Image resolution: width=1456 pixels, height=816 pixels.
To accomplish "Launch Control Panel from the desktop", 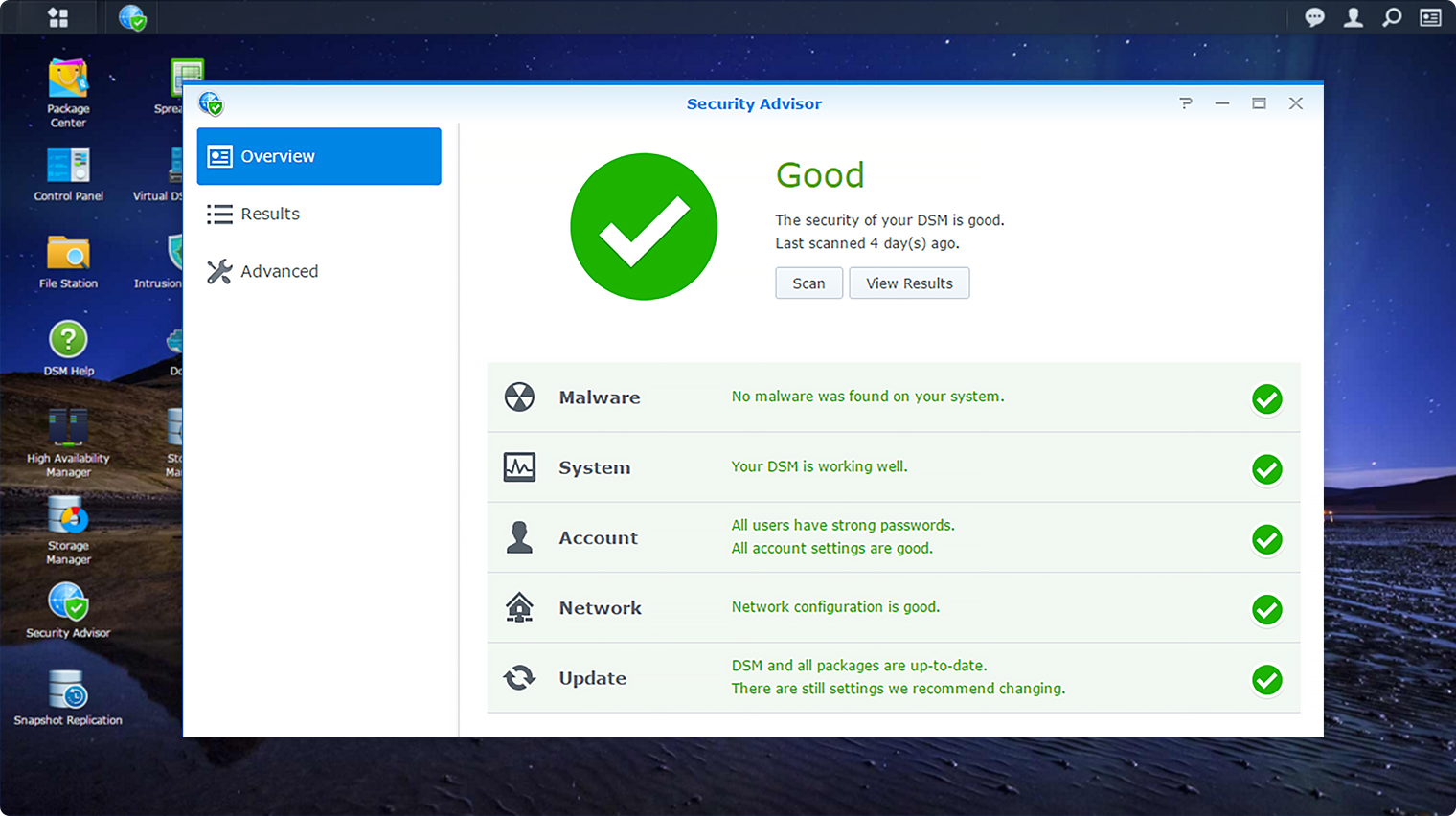I will point(68,165).
